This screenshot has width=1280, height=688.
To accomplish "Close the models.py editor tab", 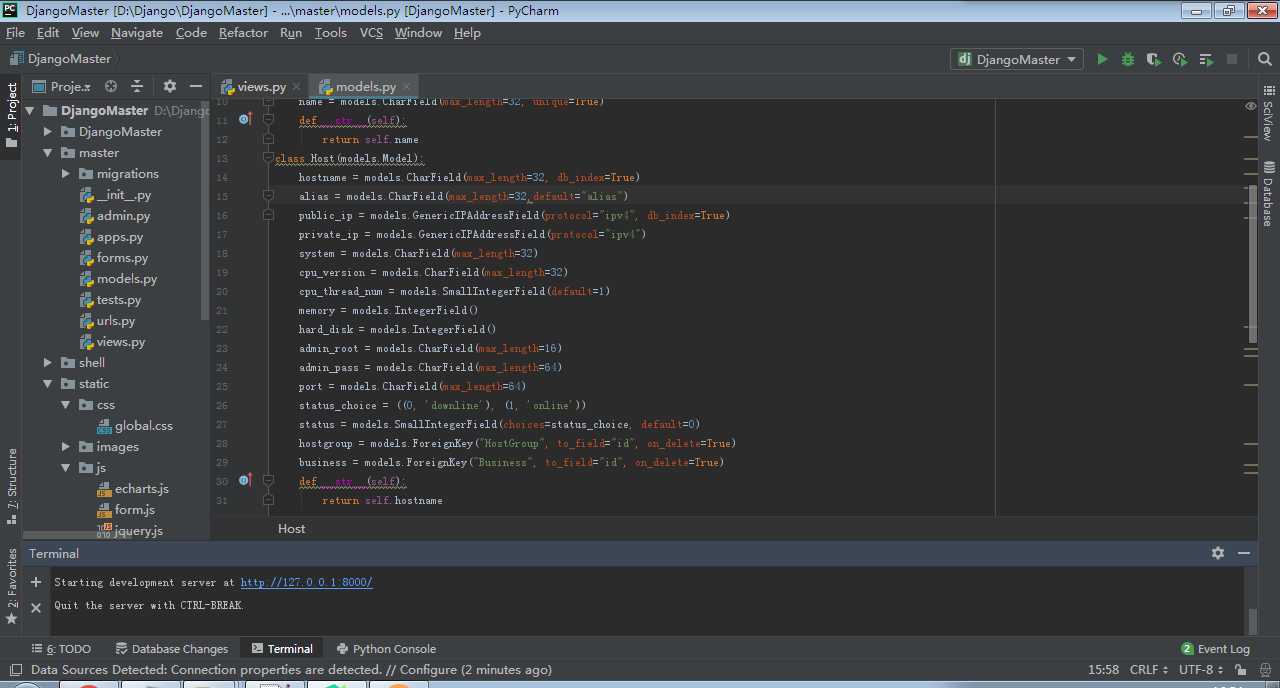I will tap(406, 87).
